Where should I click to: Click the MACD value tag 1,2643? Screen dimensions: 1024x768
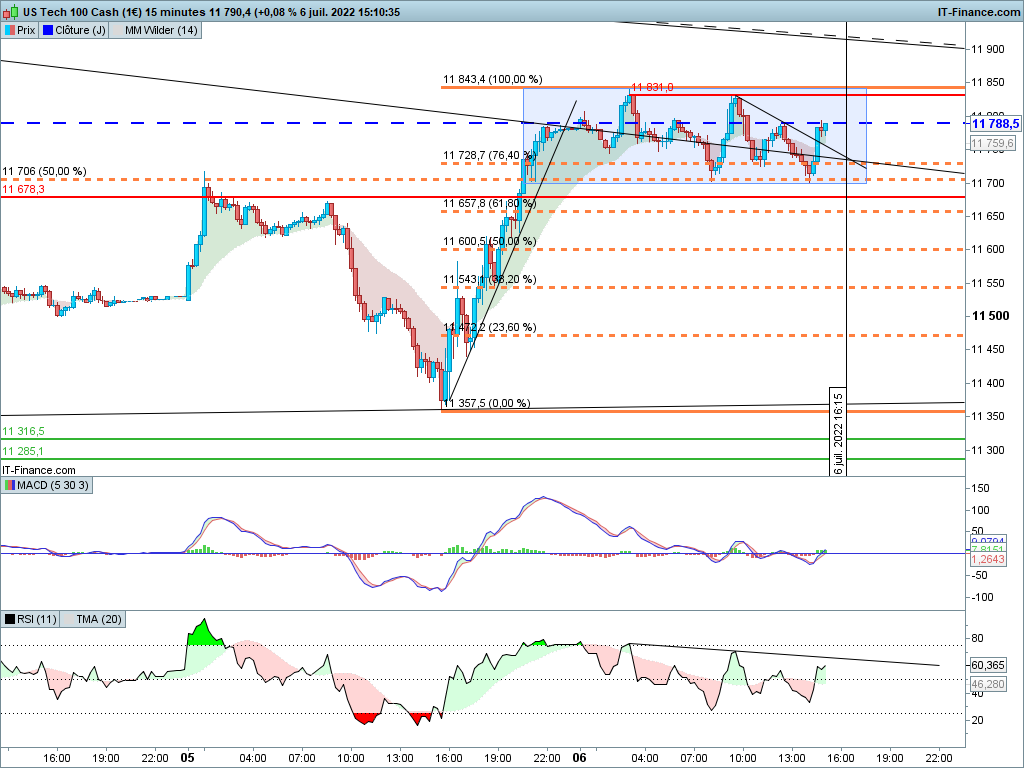click(987, 560)
